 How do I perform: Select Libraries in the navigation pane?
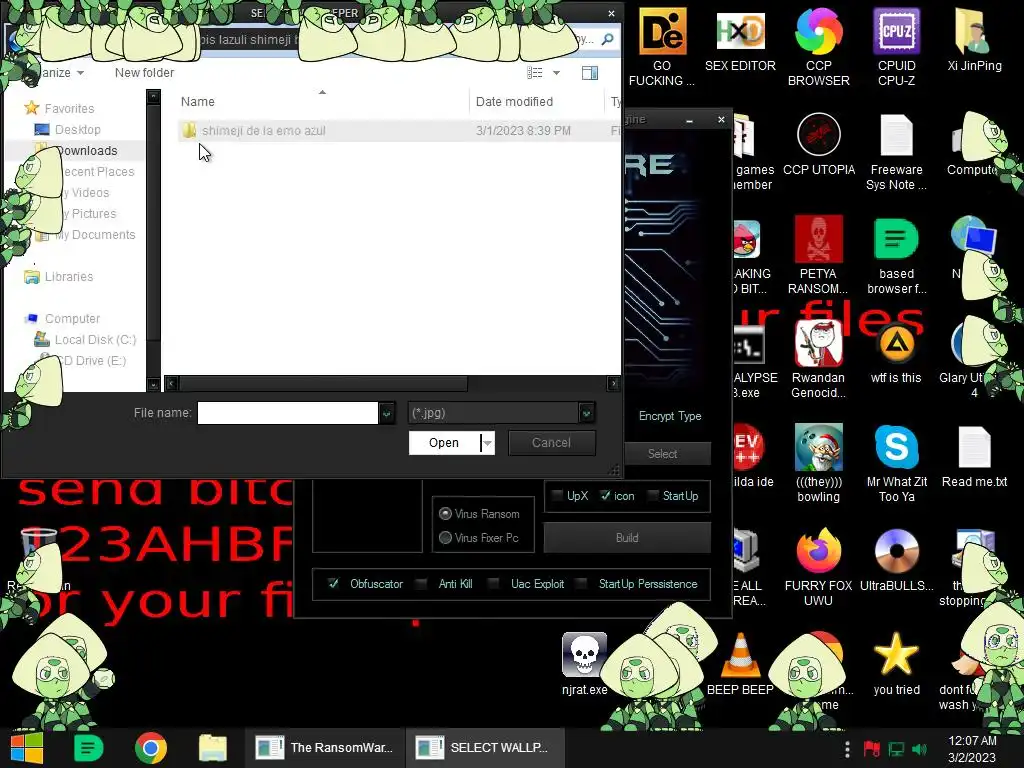(x=59, y=277)
